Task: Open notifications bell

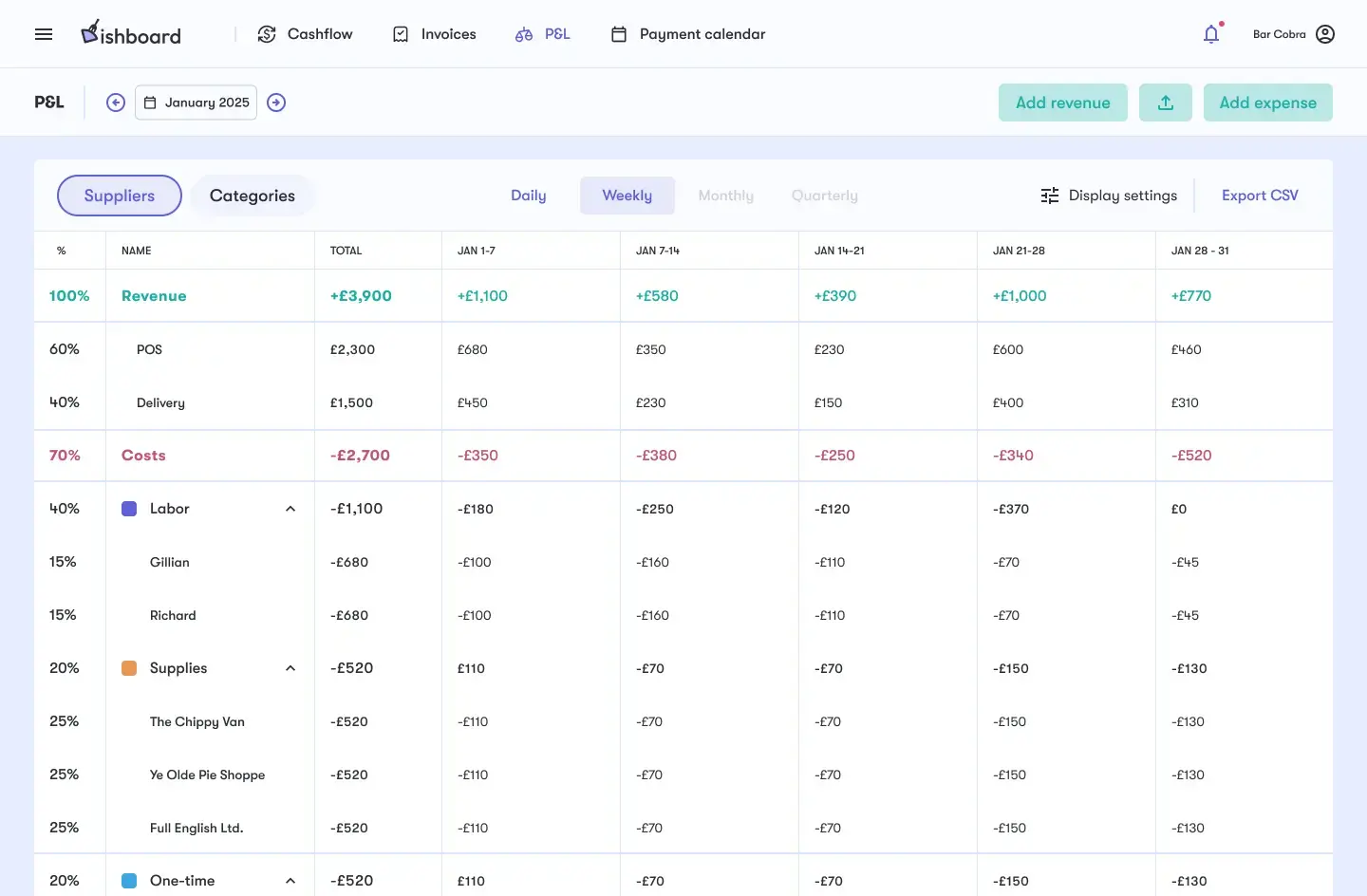Action: [x=1211, y=34]
